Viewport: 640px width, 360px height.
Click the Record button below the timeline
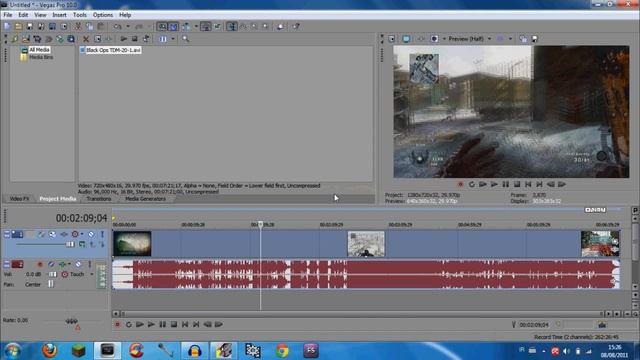tap(118, 324)
